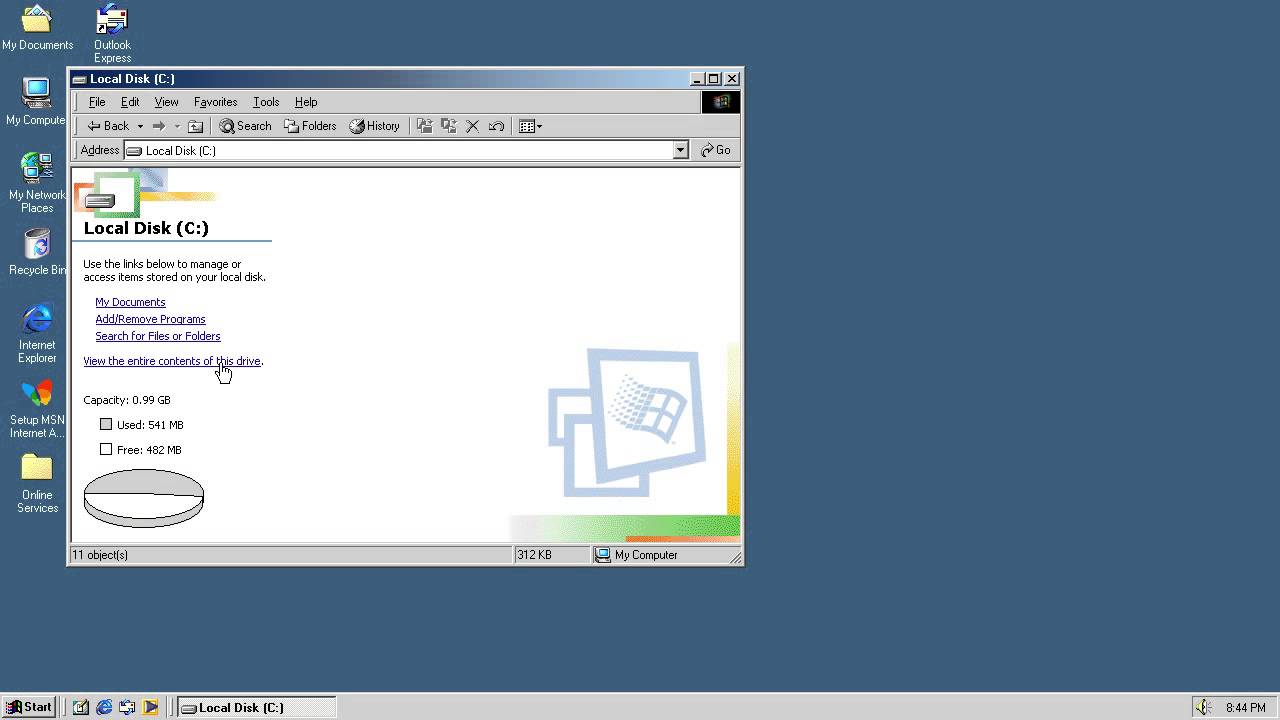Click the Windows logo throbber icon
This screenshot has height=720, width=1280.
point(721,102)
